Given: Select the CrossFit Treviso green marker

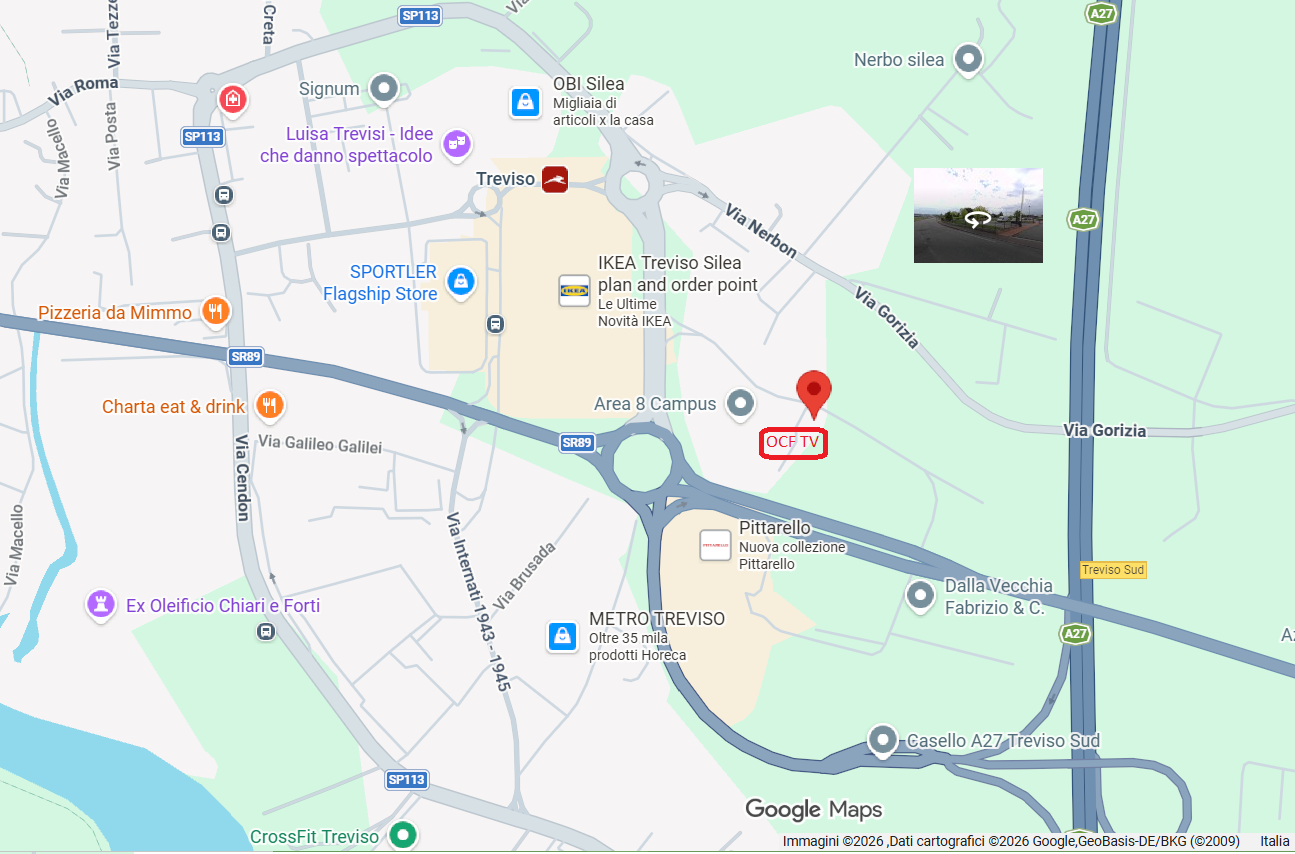Looking at the screenshot, I should [x=402, y=834].
